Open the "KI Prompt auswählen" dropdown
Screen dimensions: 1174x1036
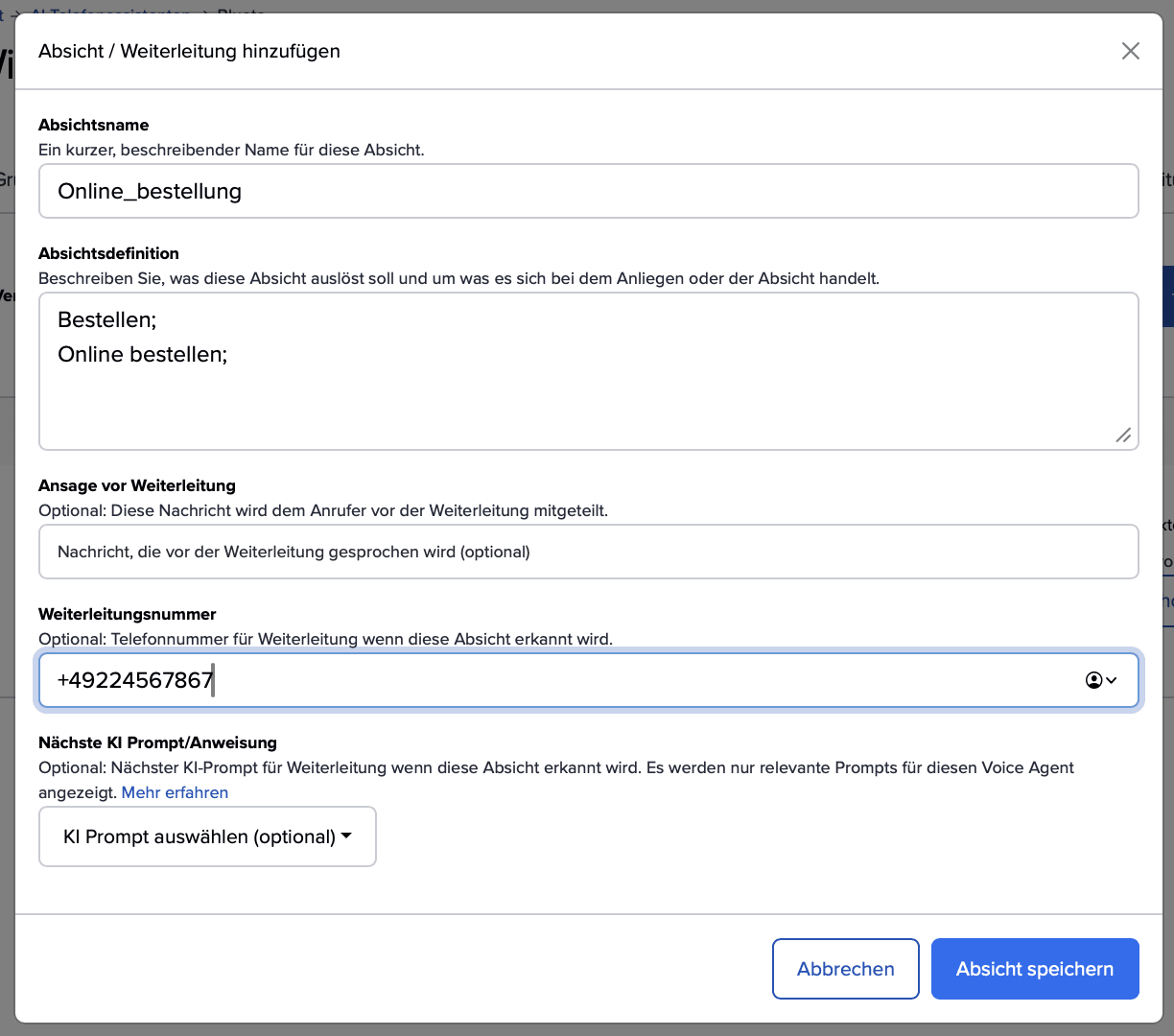[207, 836]
